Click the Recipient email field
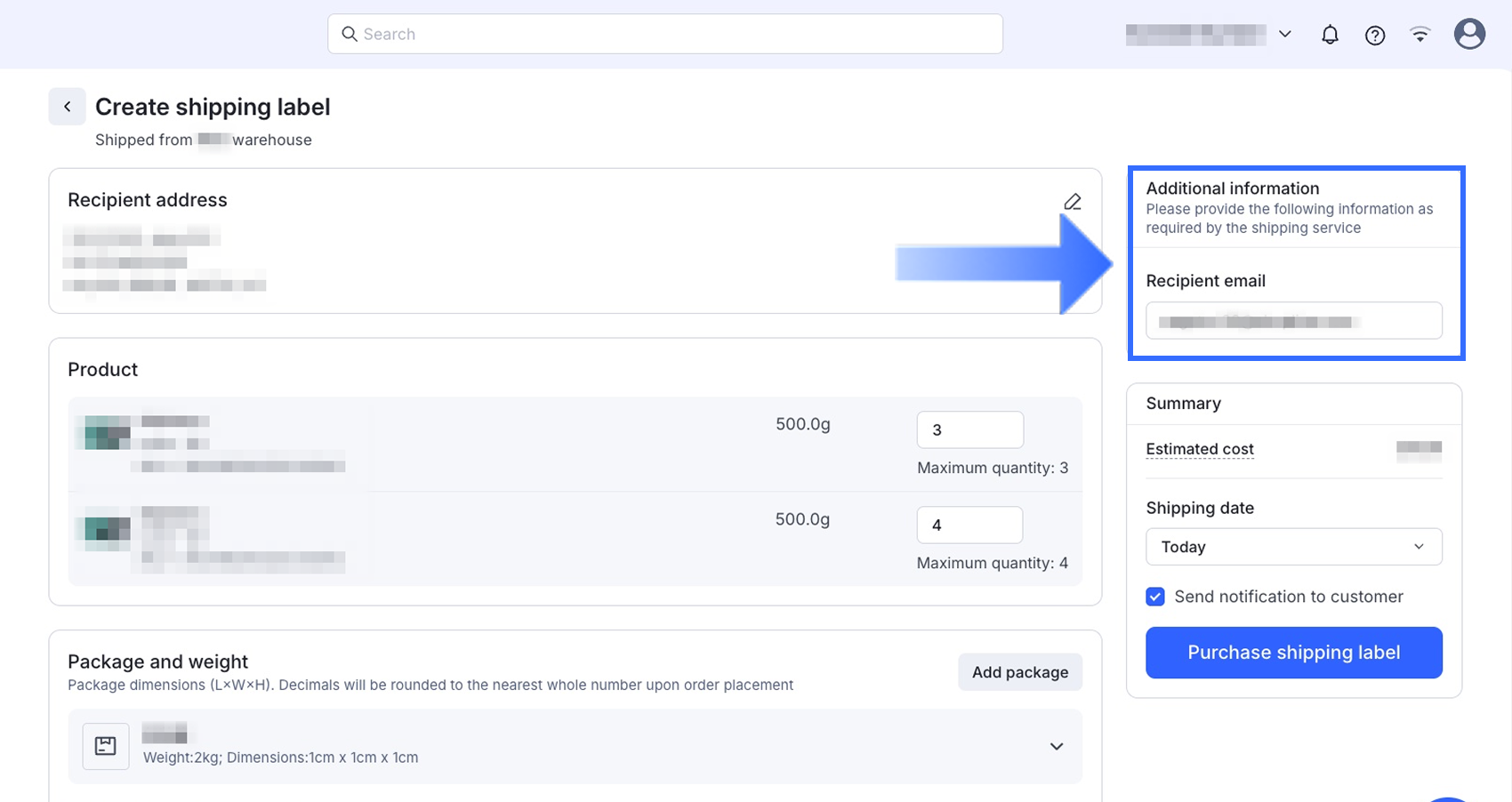 click(1293, 321)
